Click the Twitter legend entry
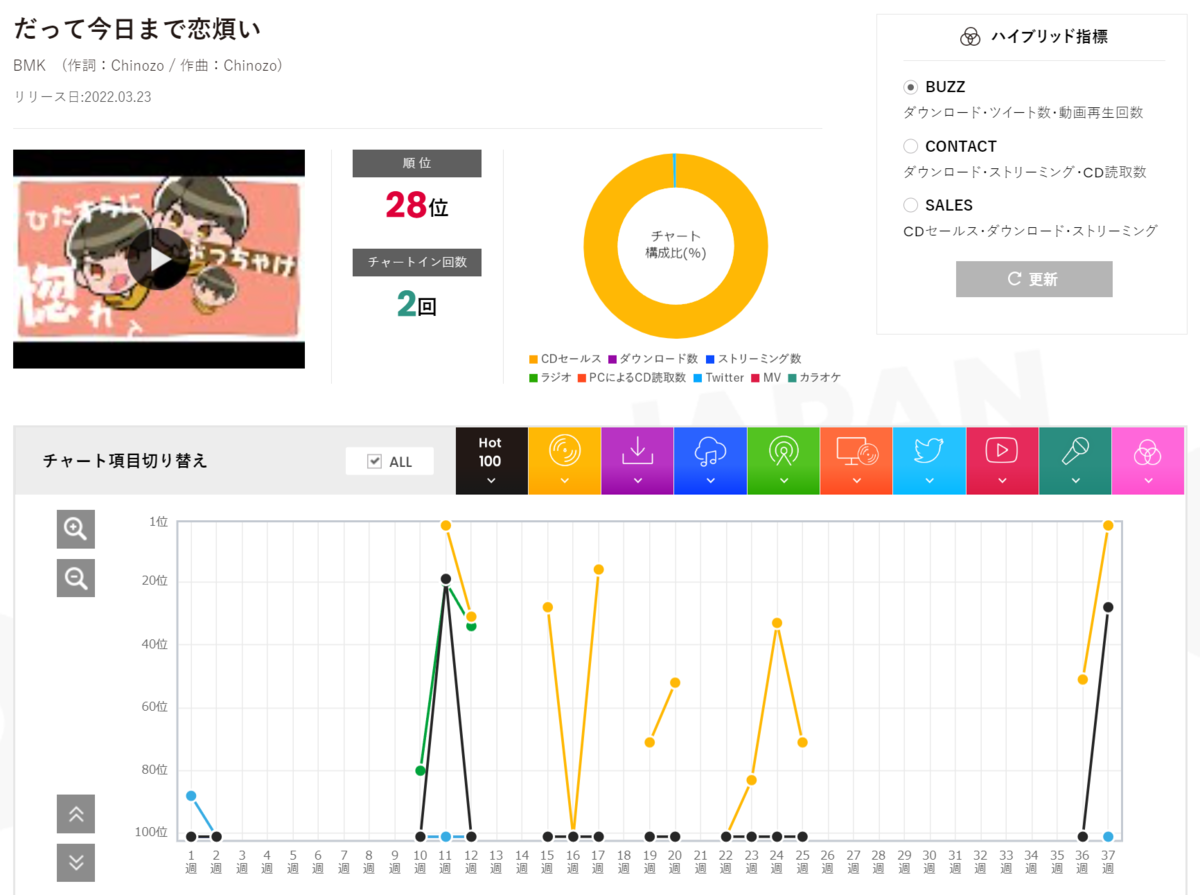 719,378
